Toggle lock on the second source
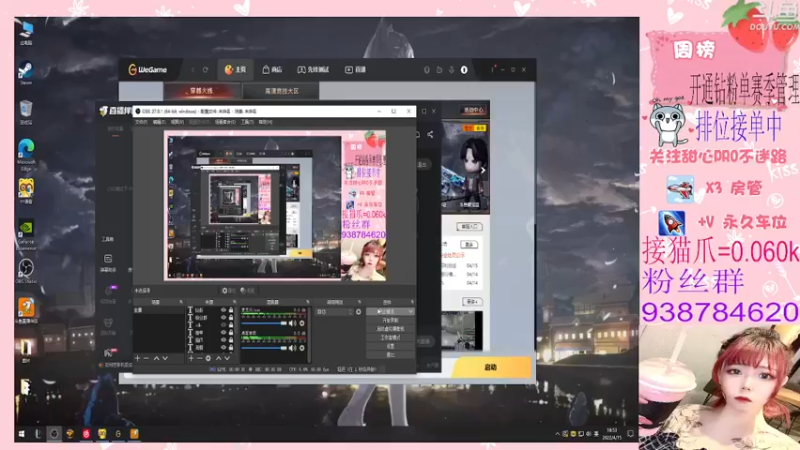 [x=231, y=317]
